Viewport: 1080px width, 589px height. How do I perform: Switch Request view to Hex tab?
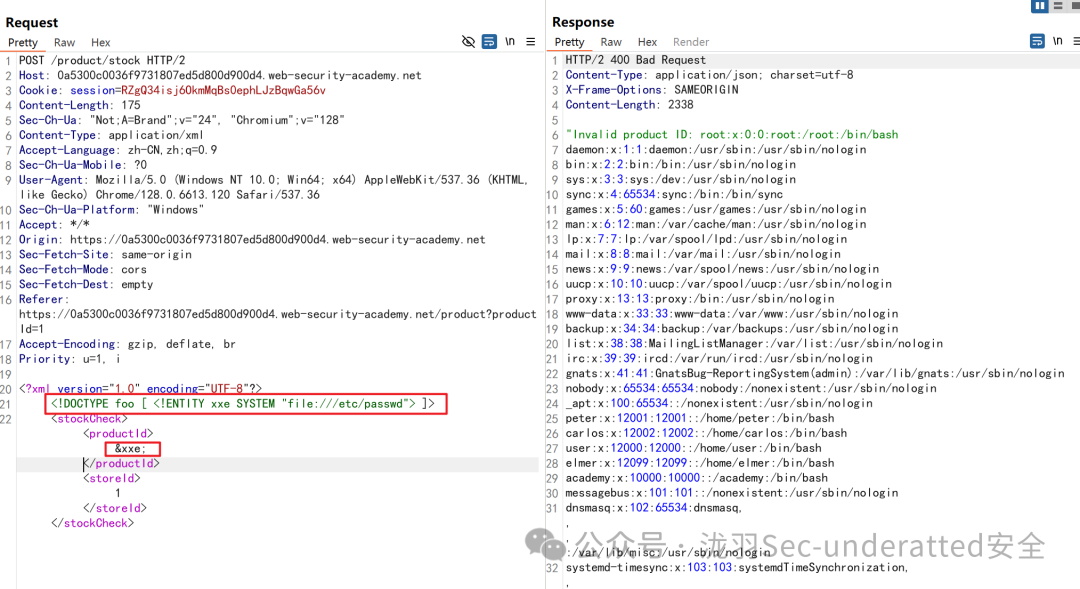[x=101, y=42]
